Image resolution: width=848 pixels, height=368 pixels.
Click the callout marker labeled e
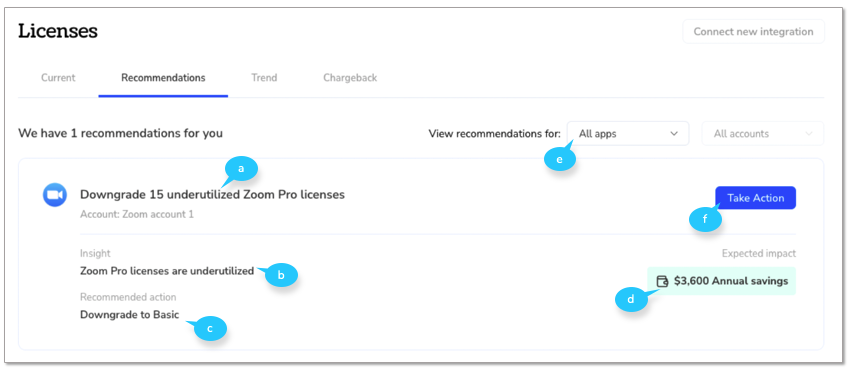tap(560, 160)
